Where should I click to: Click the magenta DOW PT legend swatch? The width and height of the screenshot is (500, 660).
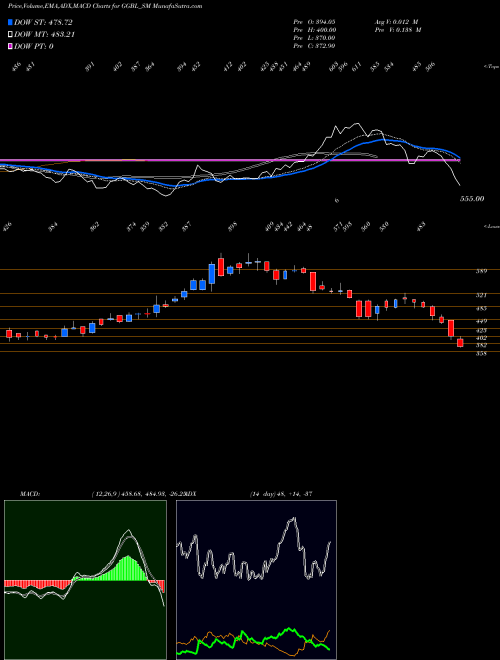11,46
